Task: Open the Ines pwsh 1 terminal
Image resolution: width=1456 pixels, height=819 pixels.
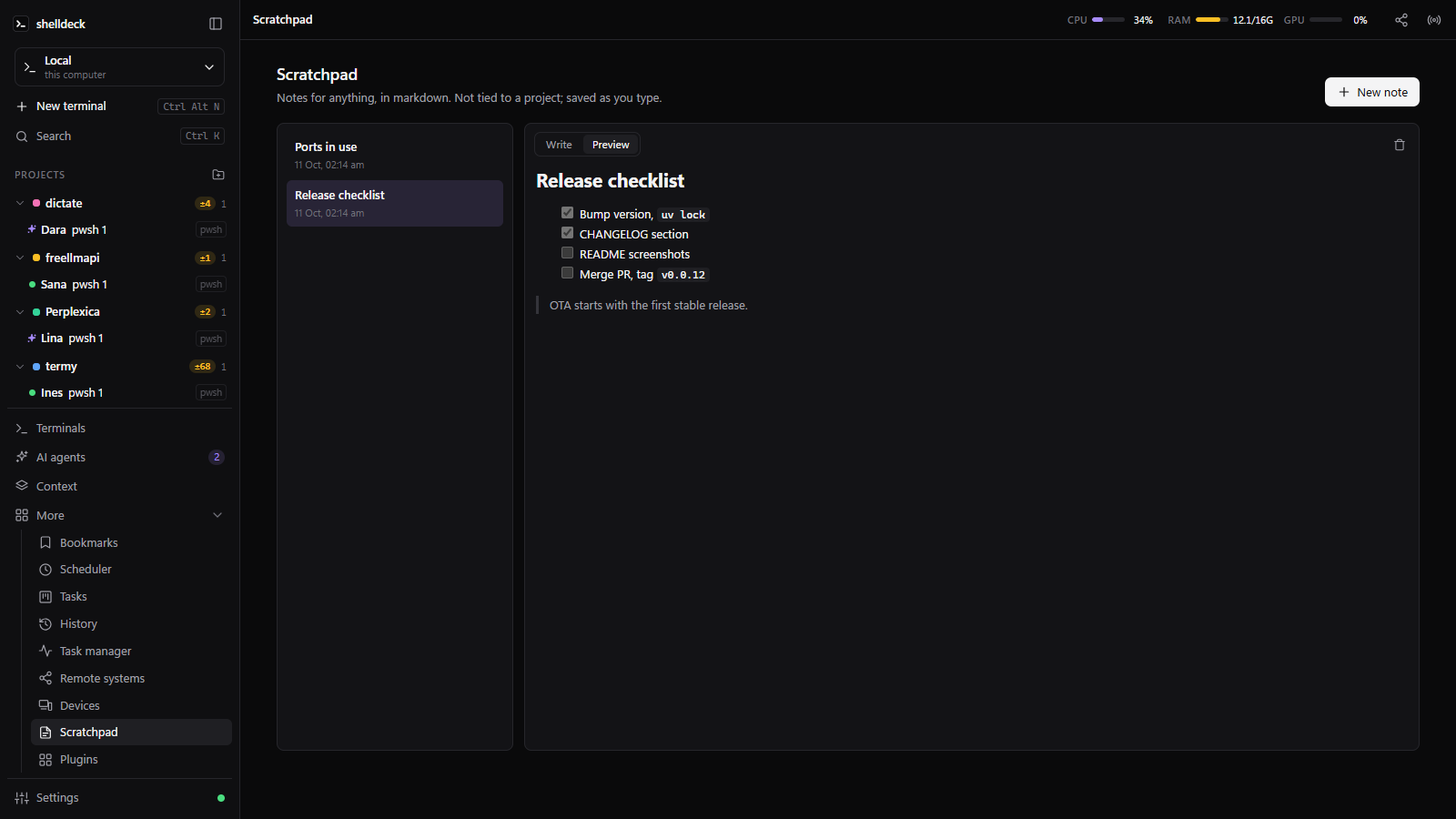Action: 126,393
